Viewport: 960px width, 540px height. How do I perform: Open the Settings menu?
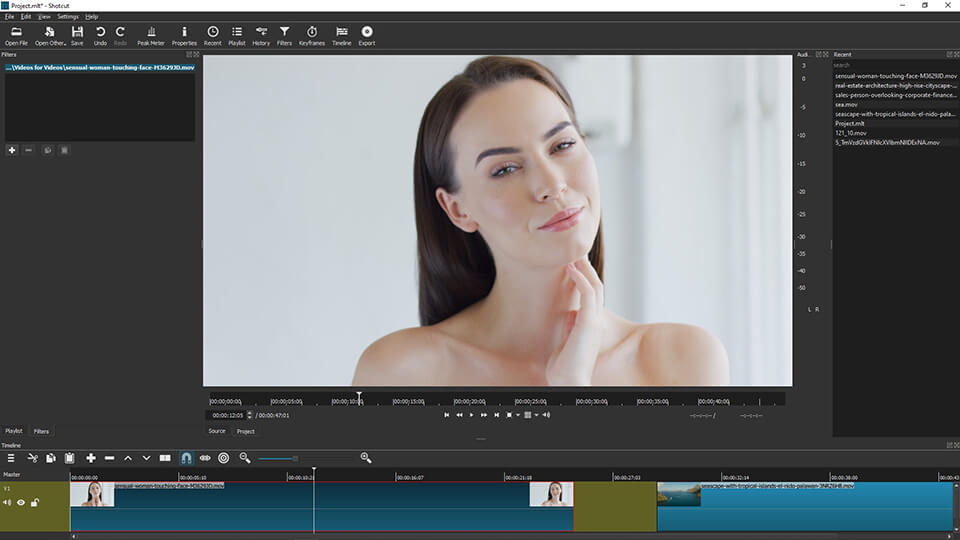pyautogui.click(x=68, y=17)
